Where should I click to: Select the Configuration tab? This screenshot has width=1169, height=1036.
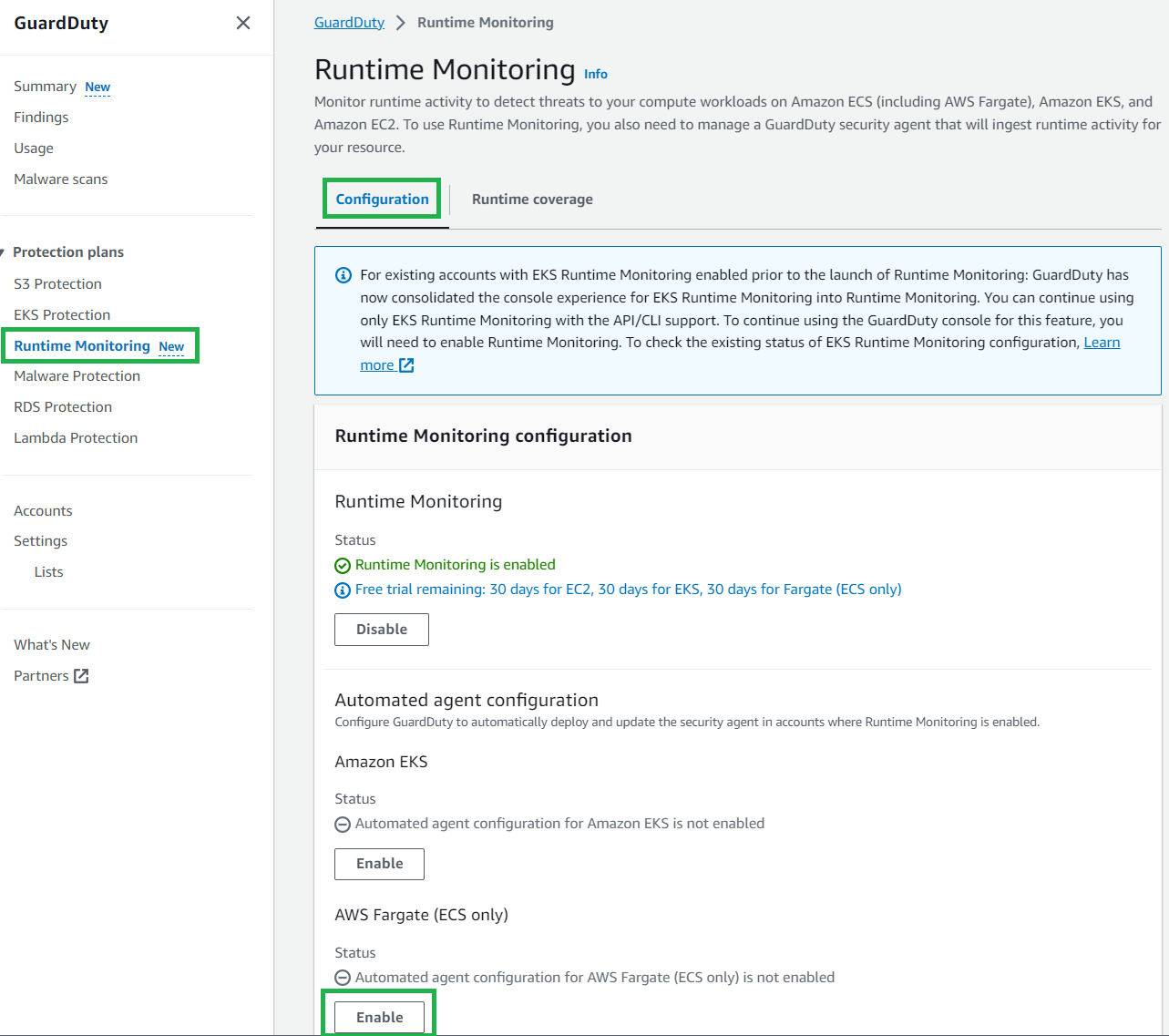click(381, 199)
